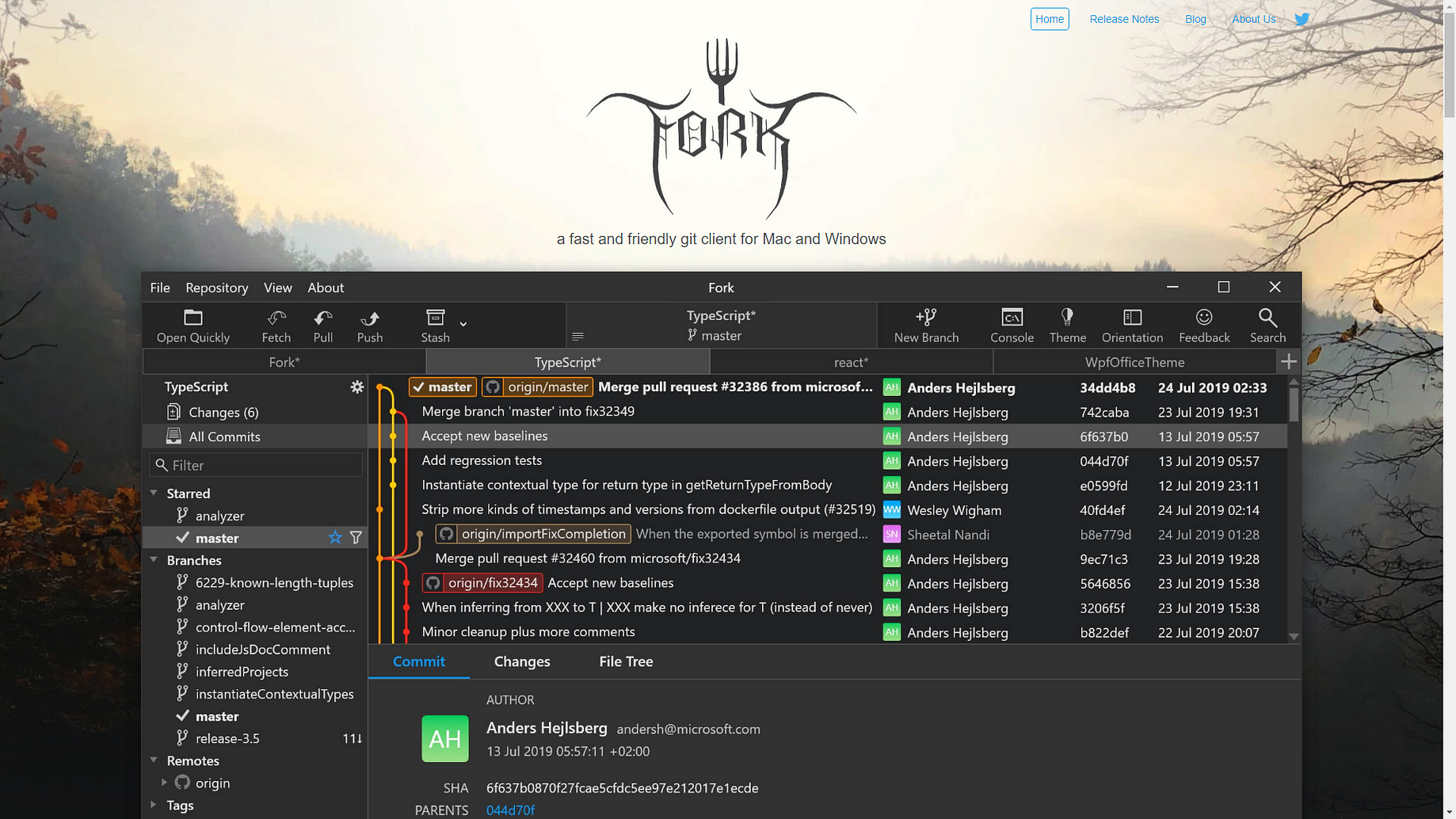The width and height of the screenshot is (1456, 819).
Task: Select the Commit detail tab
Action: tap(419, 661)
